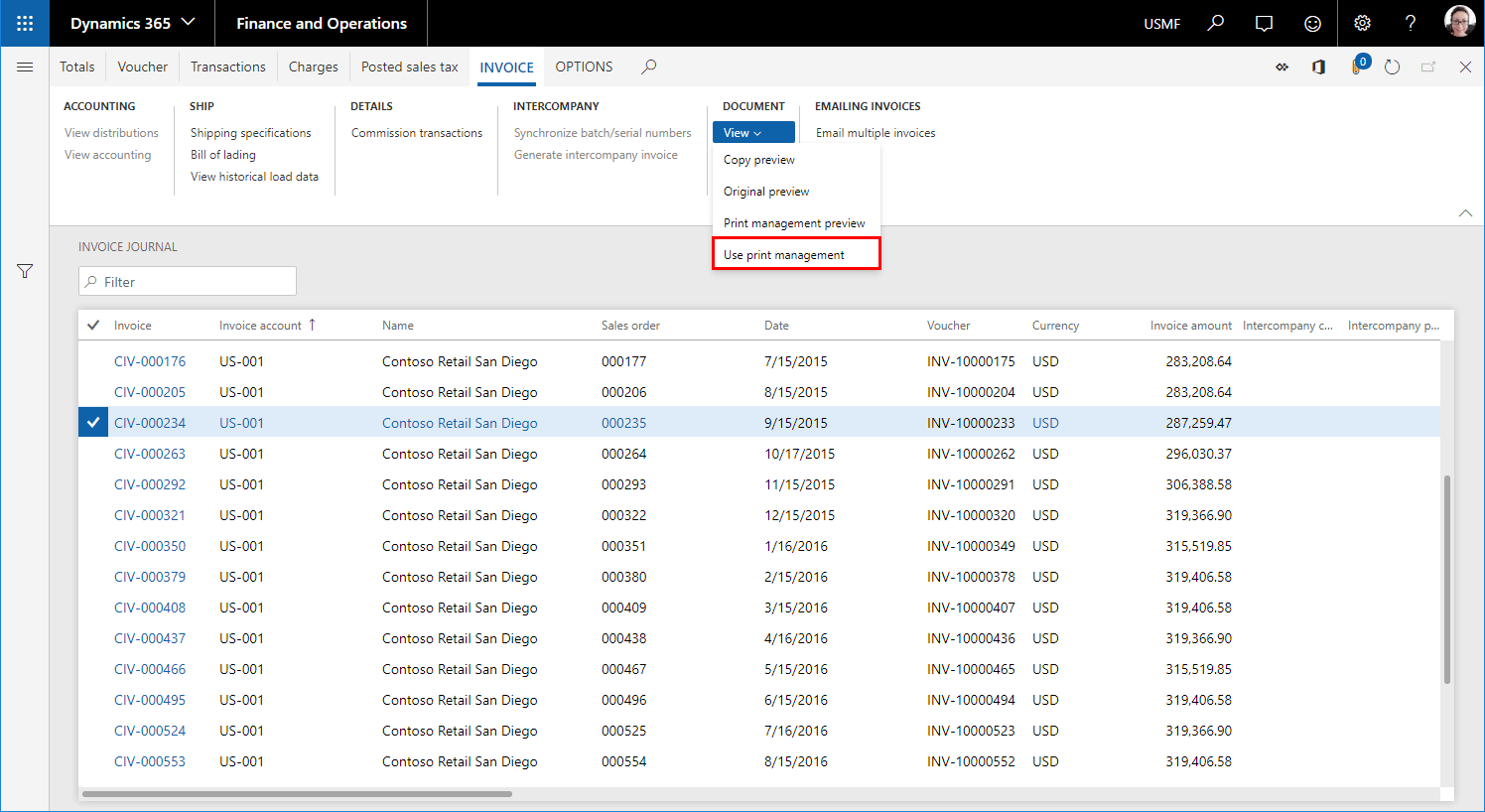1485x812 pixels.
Task: Choose Print management preview menu item
Action: click(796, 223)
